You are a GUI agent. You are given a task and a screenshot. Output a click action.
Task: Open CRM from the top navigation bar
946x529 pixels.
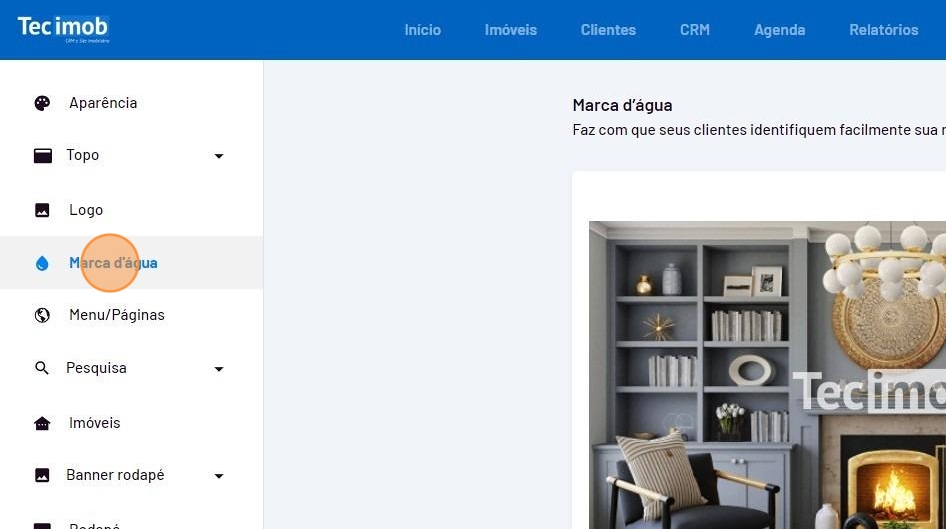(x=695, y=30)
